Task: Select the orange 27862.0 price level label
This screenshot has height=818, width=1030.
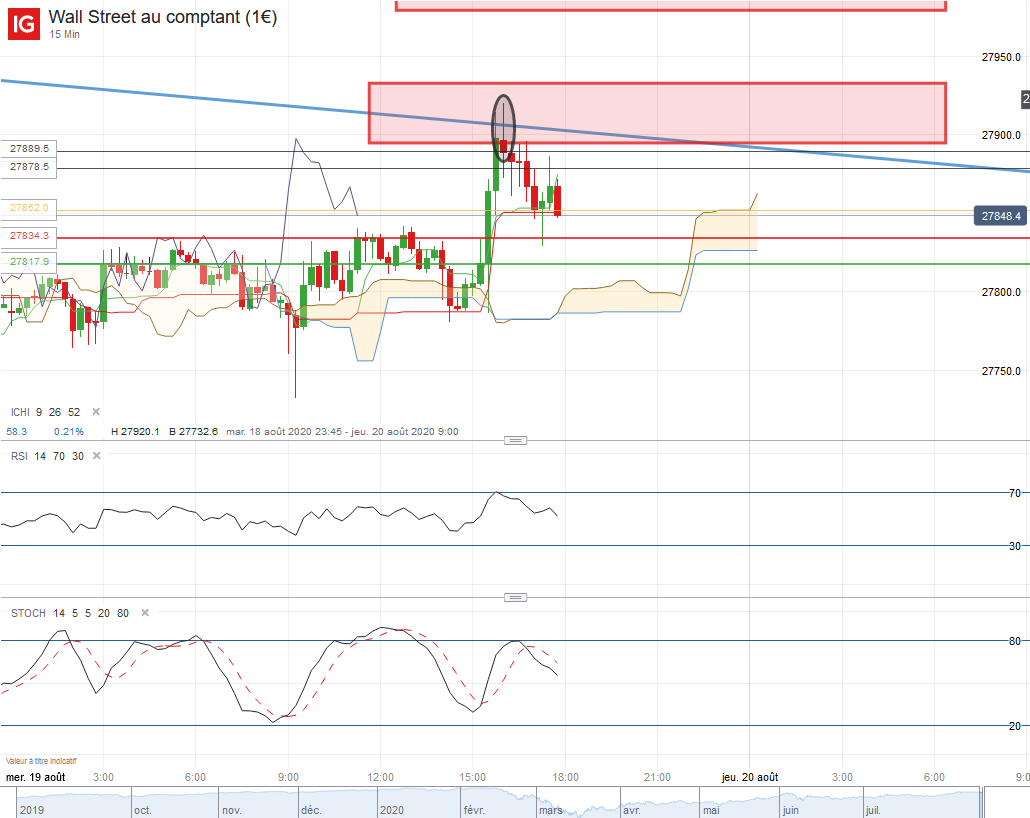Action: pyautogui.click(x=29, y=208)
